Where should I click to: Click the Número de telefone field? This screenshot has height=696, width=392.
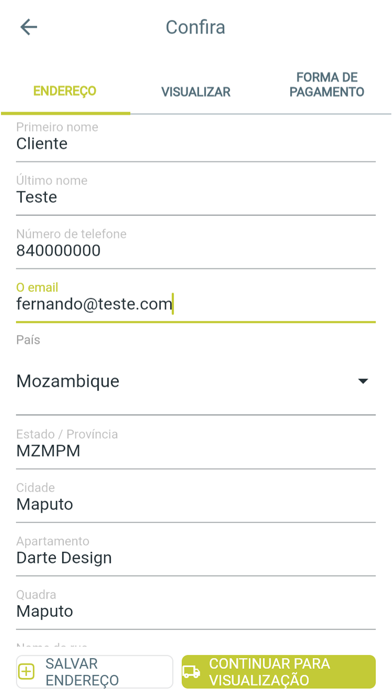196,248
